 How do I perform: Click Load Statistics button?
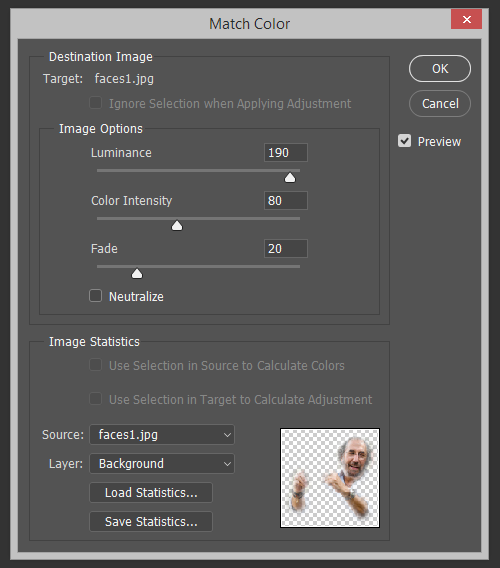point(151,493)
